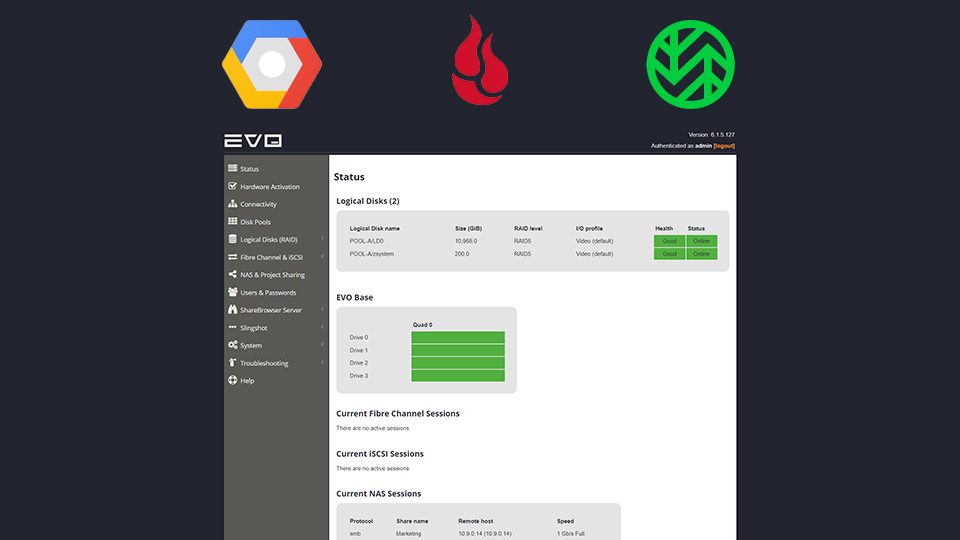Click the Status sidebar icon
960x540 pixels.
click(x=233, y=168)
